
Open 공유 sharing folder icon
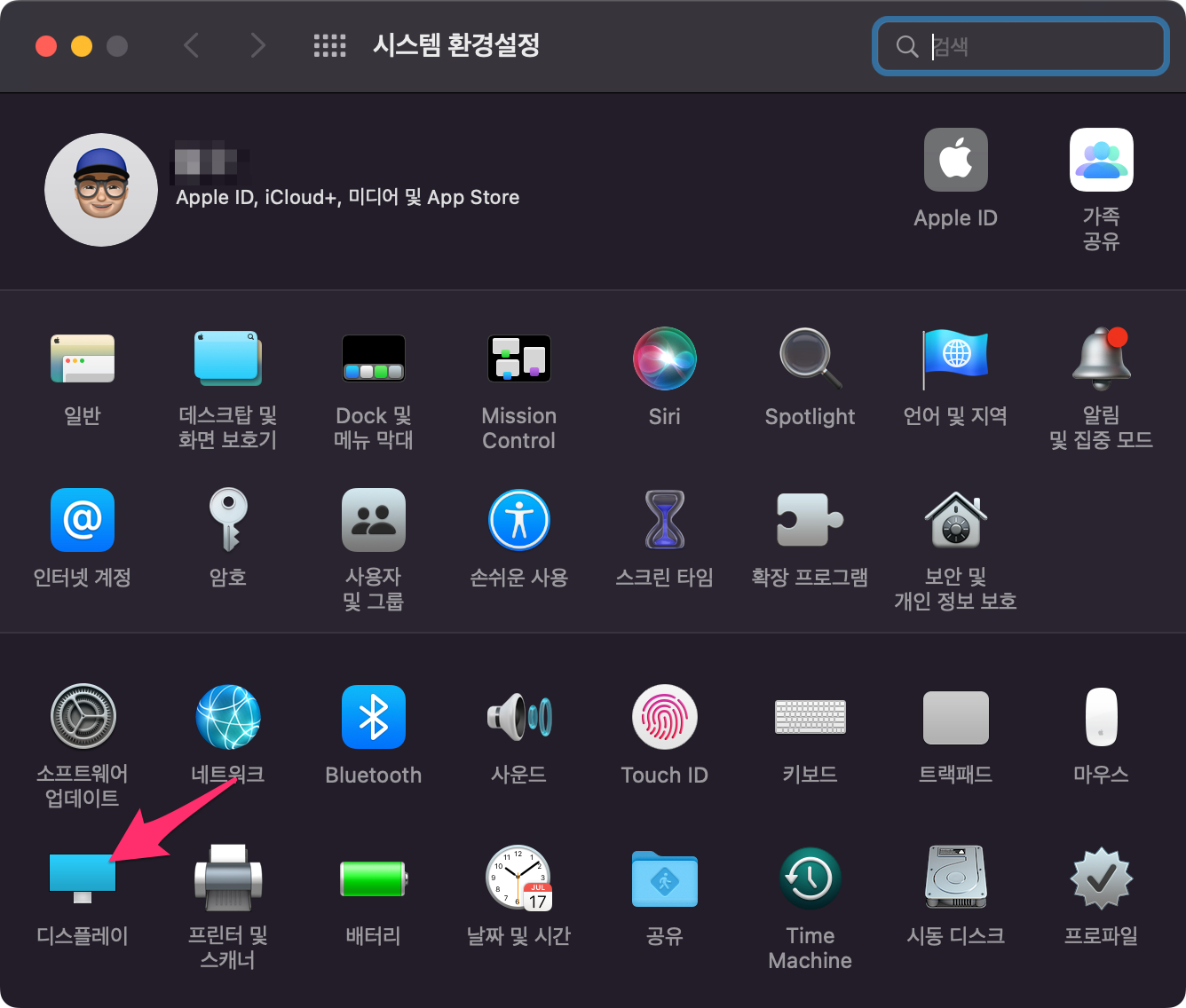(665, 878)
